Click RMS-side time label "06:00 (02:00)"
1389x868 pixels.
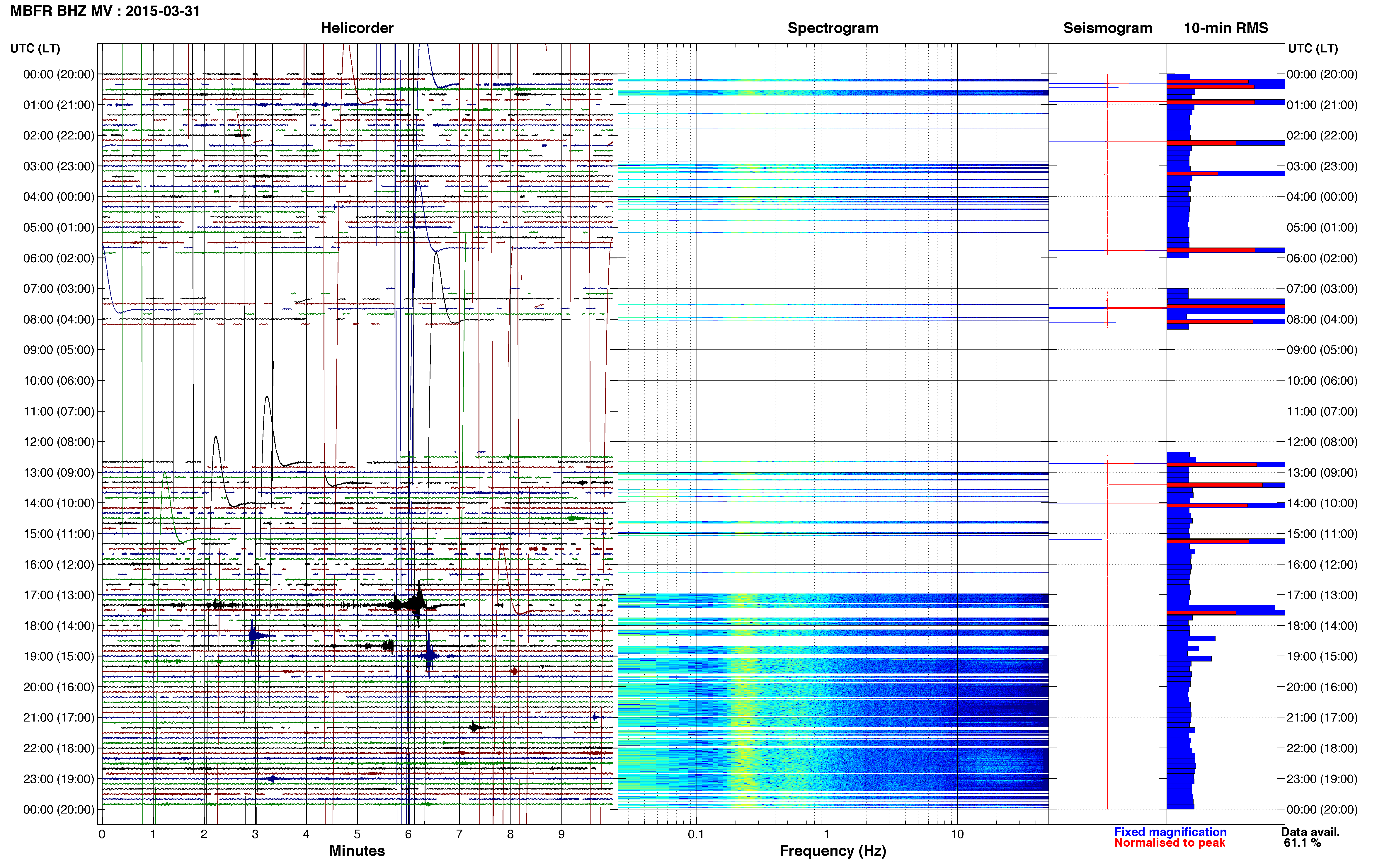coord(1322,258)
